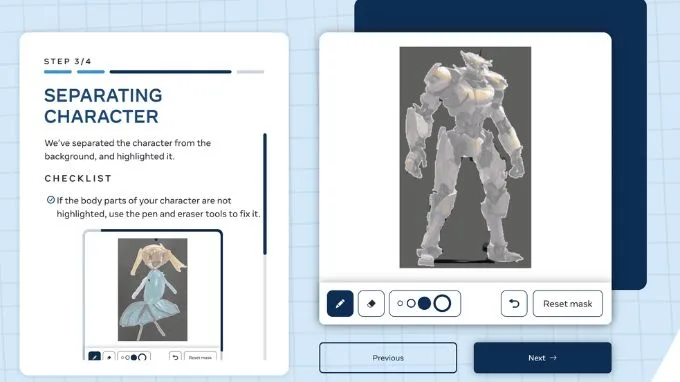Click Reset mask button
680x382 pixels.
[x=568, y=304]
